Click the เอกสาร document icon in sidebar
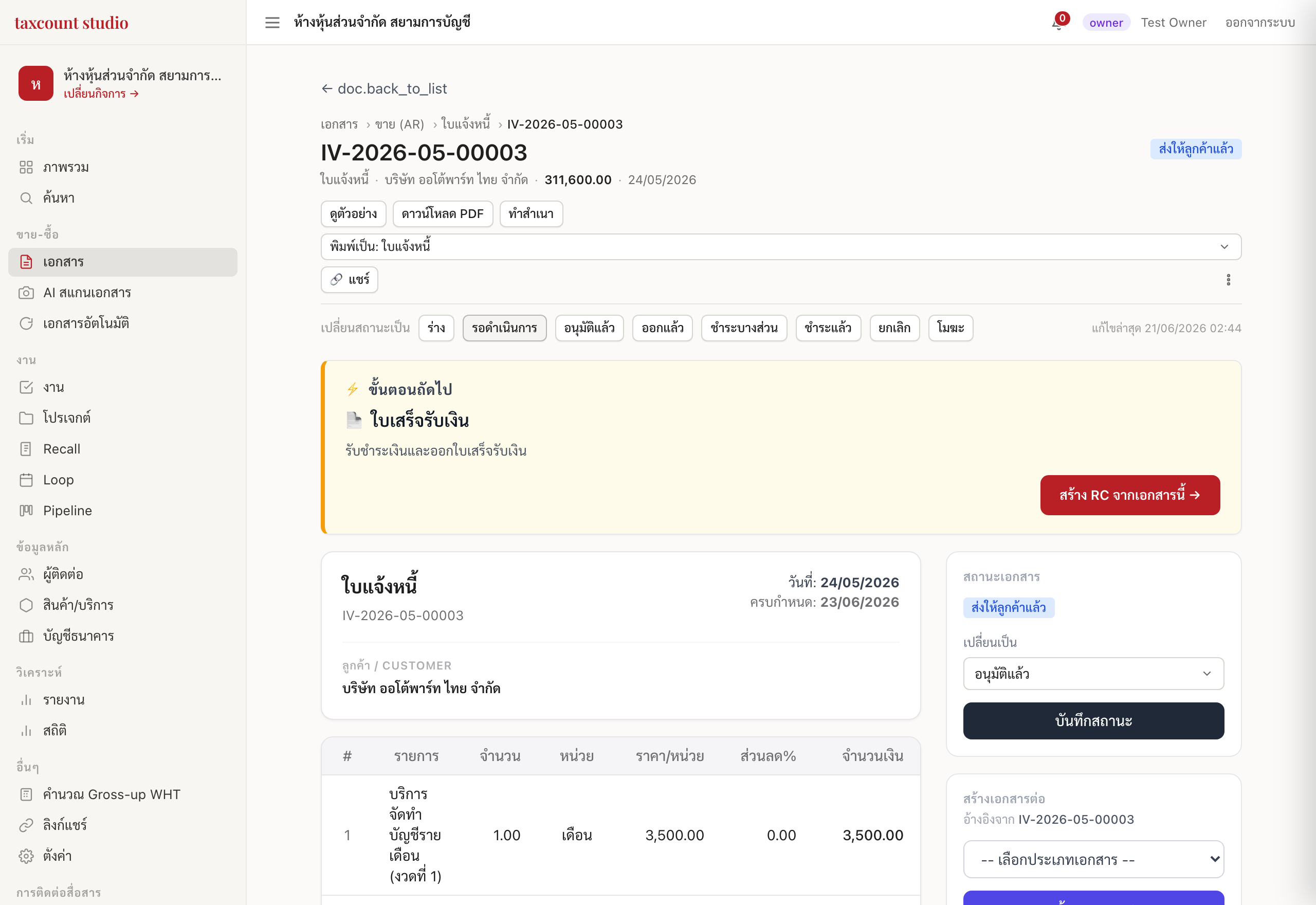The width and height of the screenshot is (1316, 905). pyautogui.click(x=26, y=262)
